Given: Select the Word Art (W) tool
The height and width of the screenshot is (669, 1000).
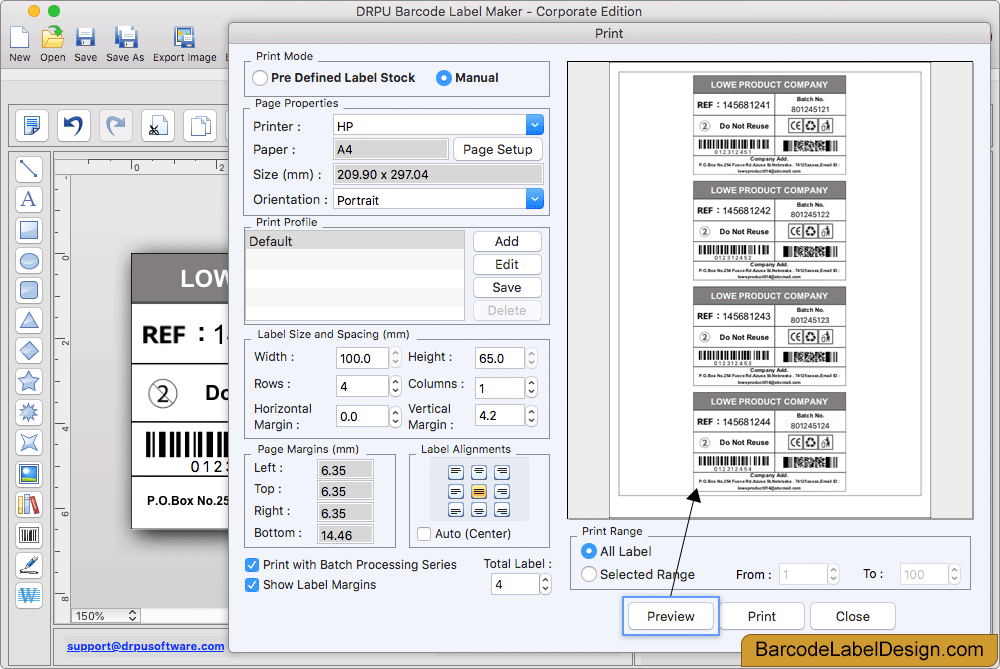Looking at the screenshot, I should coord(29,596).
